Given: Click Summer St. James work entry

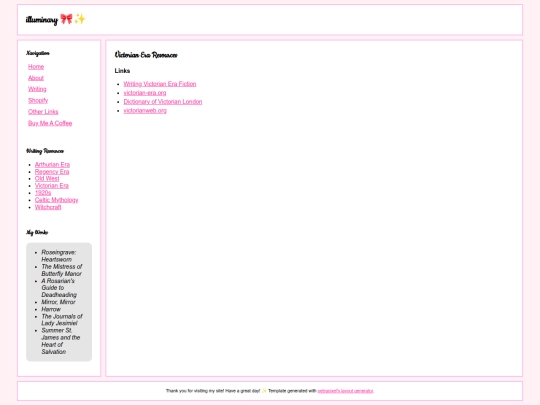Looking at the screenshot, I should 61,341.
